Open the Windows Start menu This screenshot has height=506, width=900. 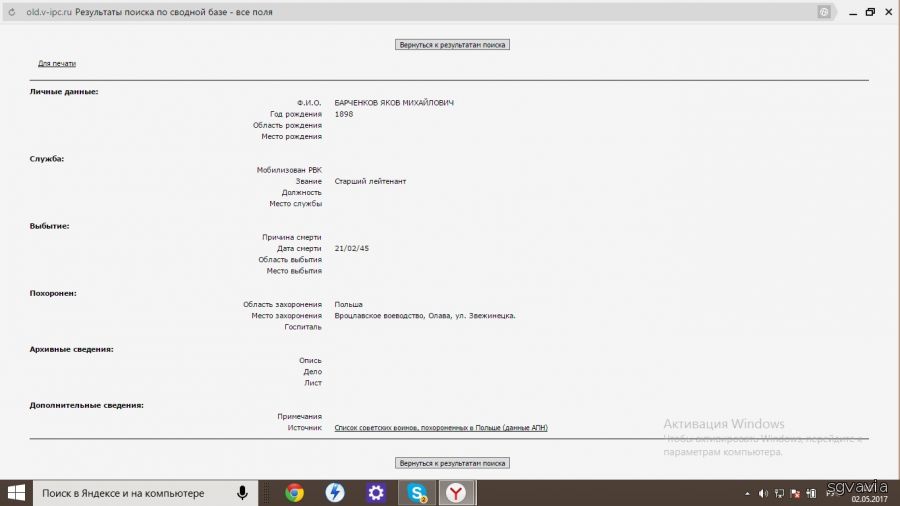point(16,493)
